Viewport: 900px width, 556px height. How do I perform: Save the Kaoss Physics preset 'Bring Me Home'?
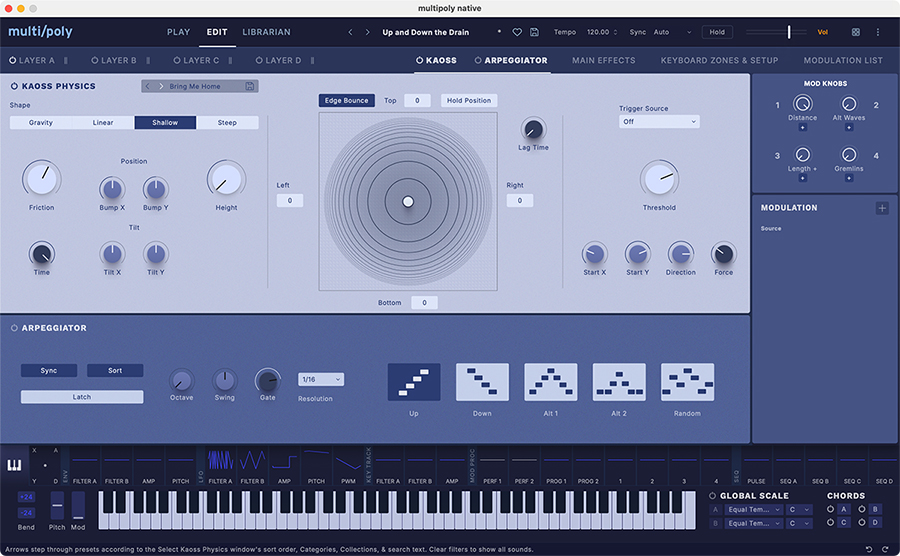(250, 86)
